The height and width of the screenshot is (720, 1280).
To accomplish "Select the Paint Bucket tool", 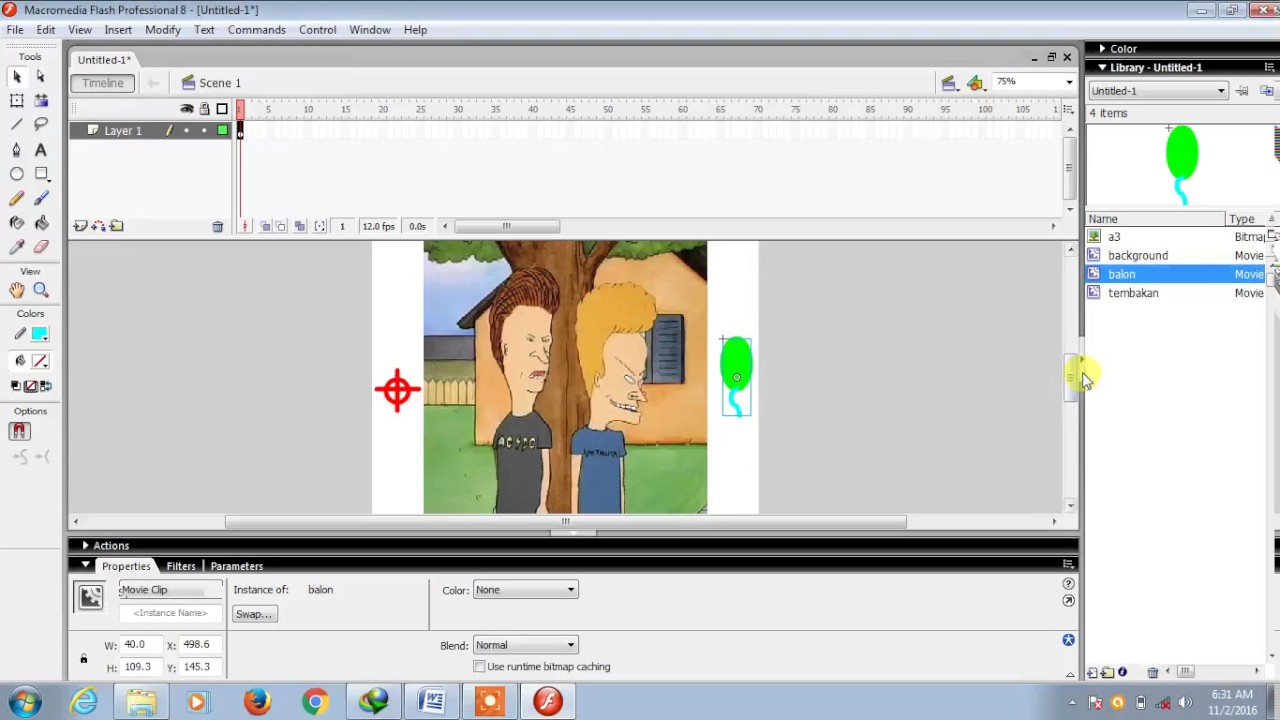I will [x=41, y=223].
